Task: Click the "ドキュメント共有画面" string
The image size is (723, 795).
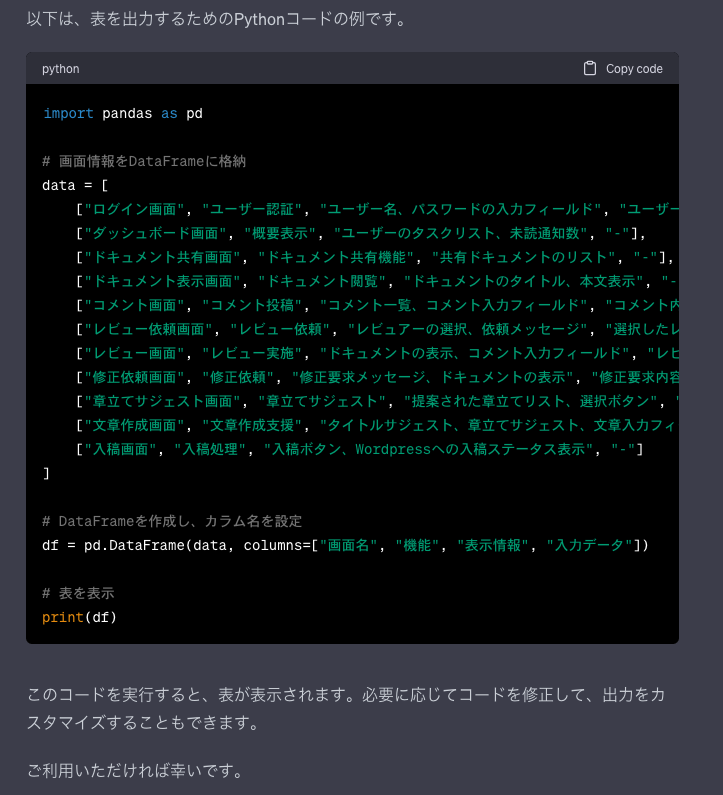Action: 161,257
